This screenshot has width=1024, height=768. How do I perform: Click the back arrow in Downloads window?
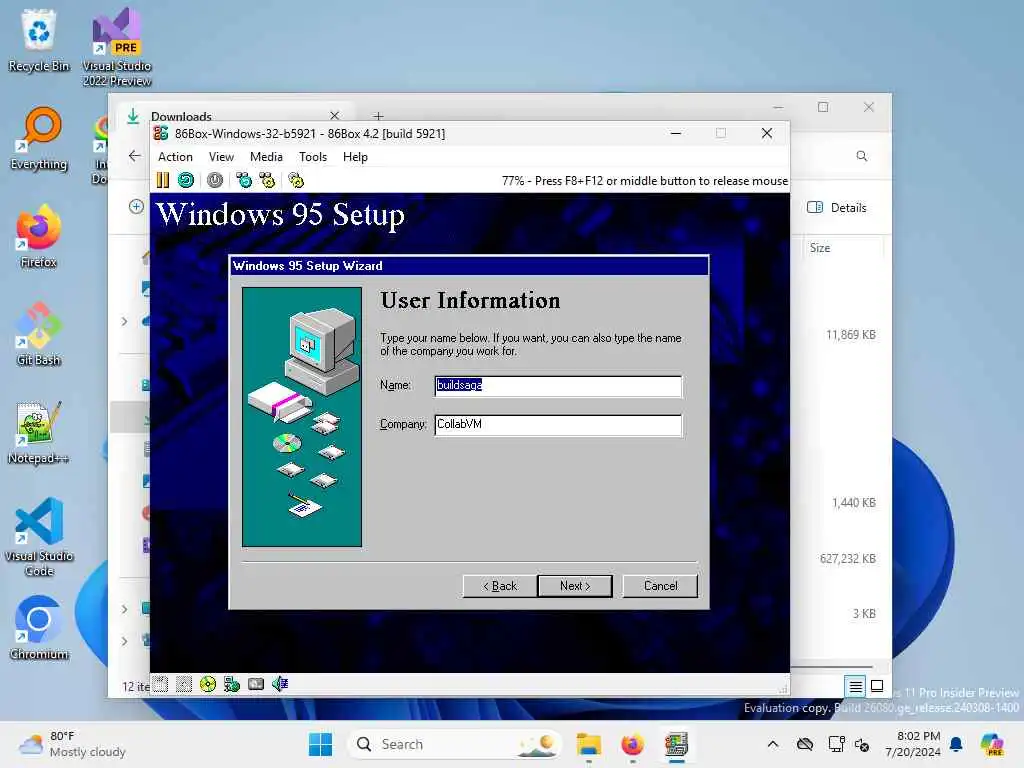(135, 156)
